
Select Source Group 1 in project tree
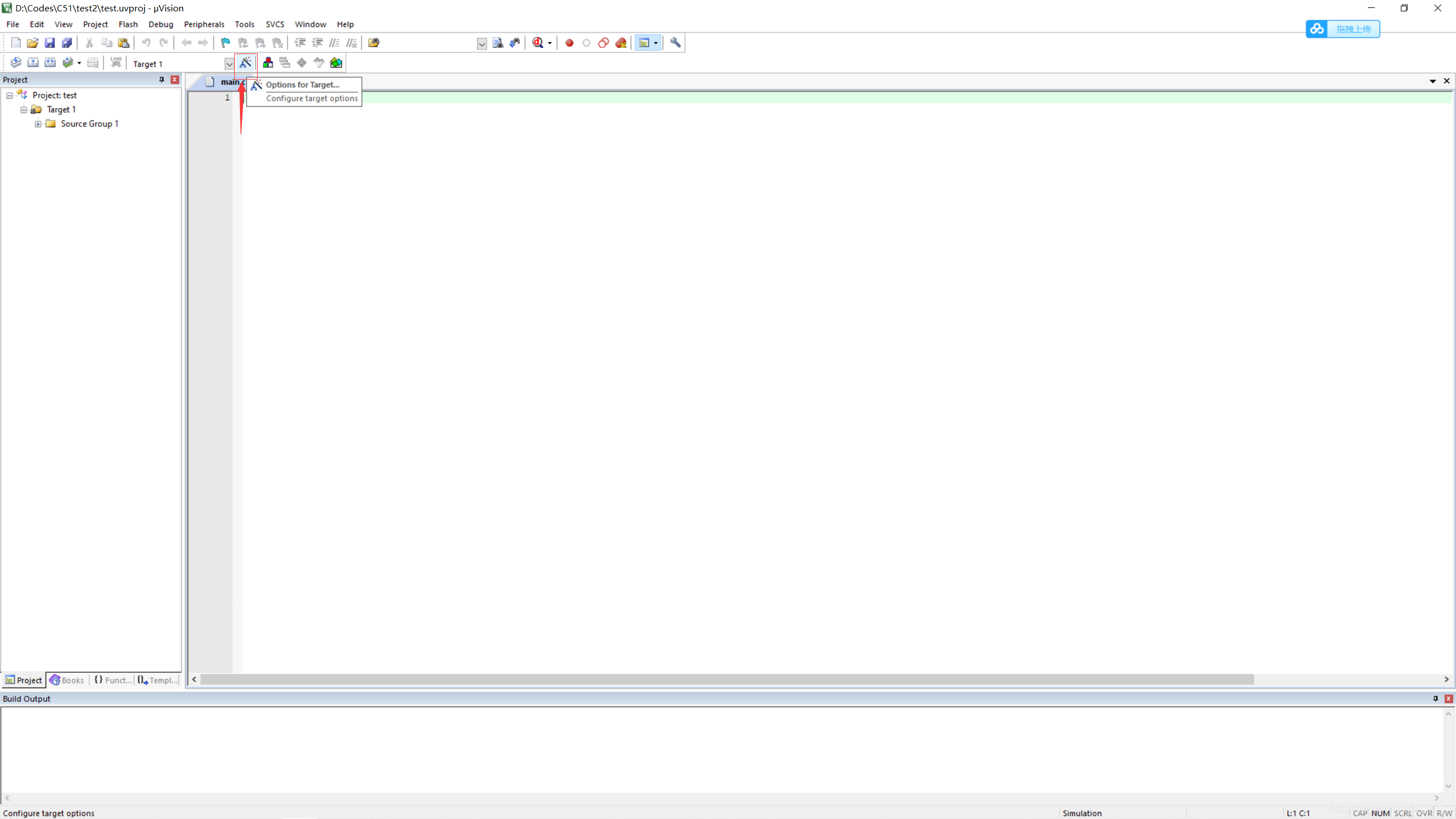point(89,124)
